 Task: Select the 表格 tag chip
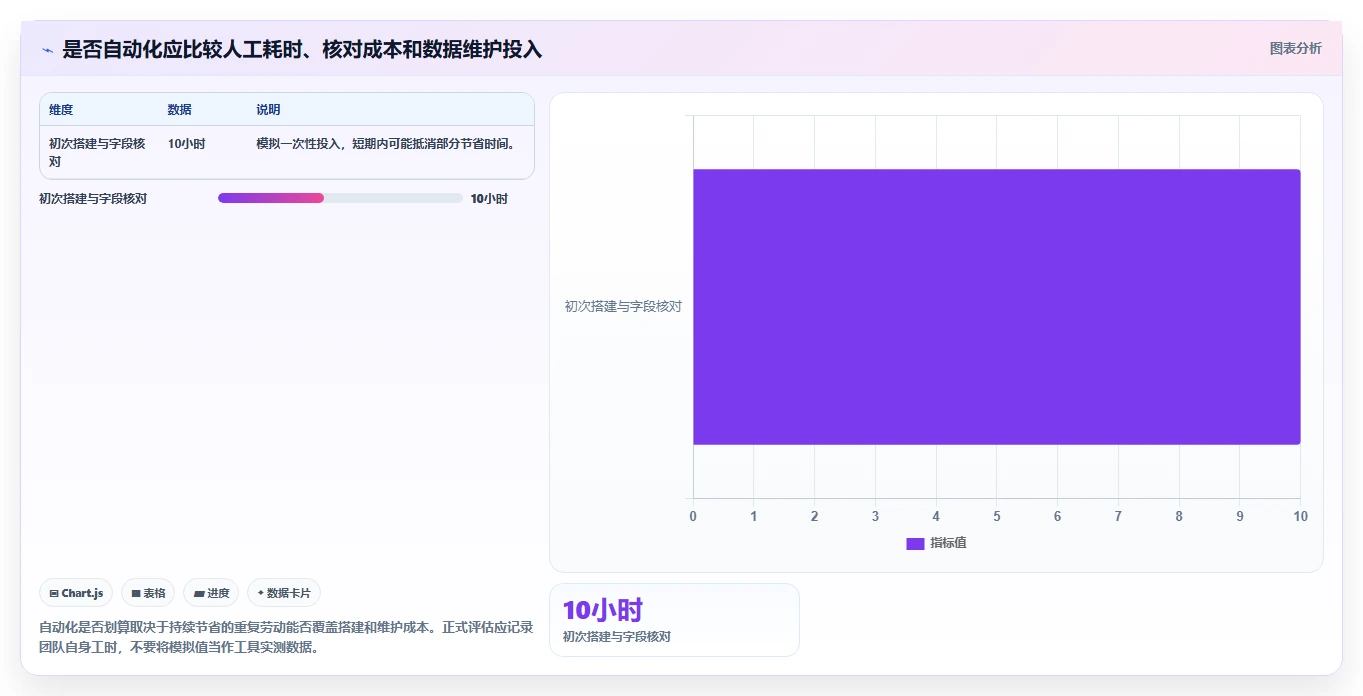click(148, 593)
